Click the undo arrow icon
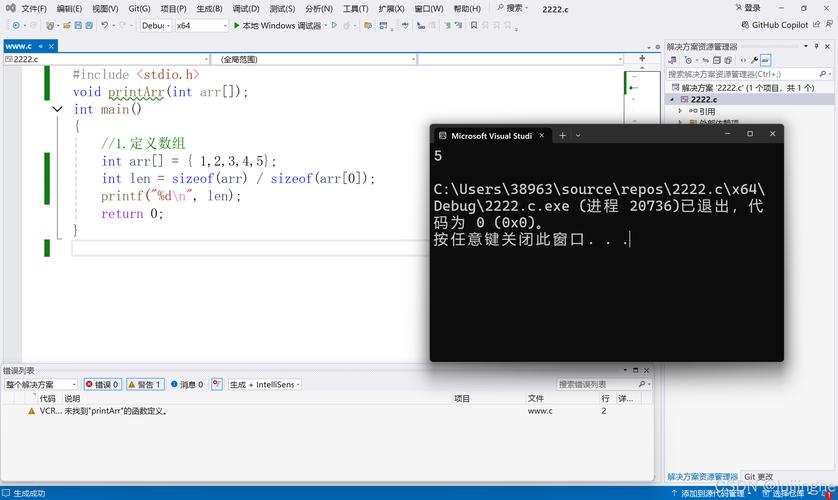The height and width of the screenshot is (500, 838). coord(105,25)
